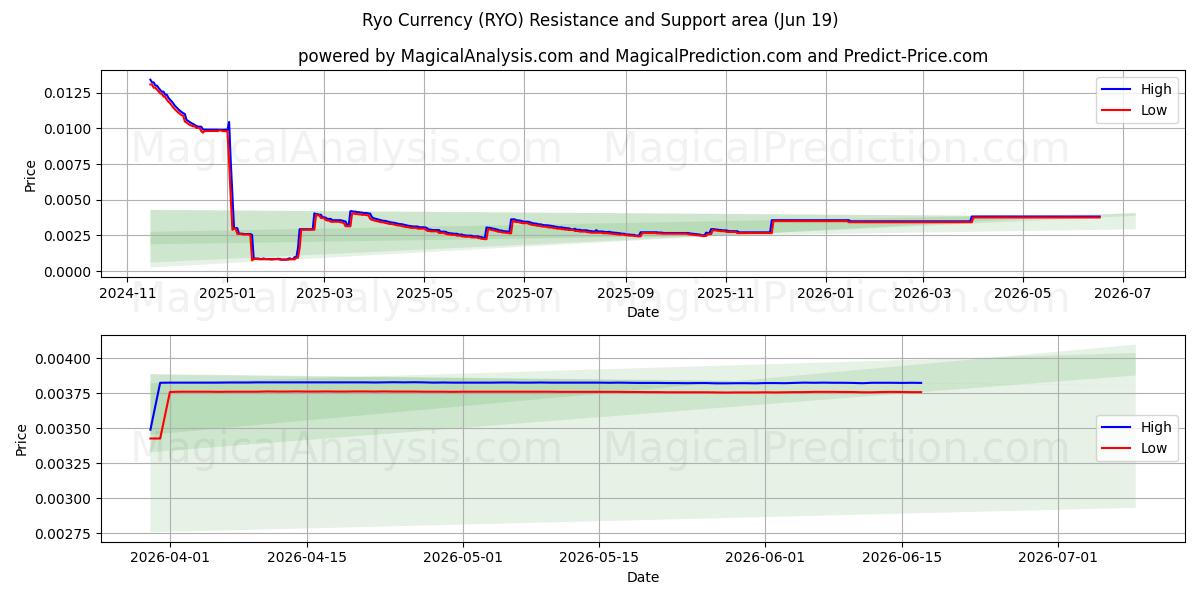Click the '0.00375' y-axis label in bottom chart

66,394
